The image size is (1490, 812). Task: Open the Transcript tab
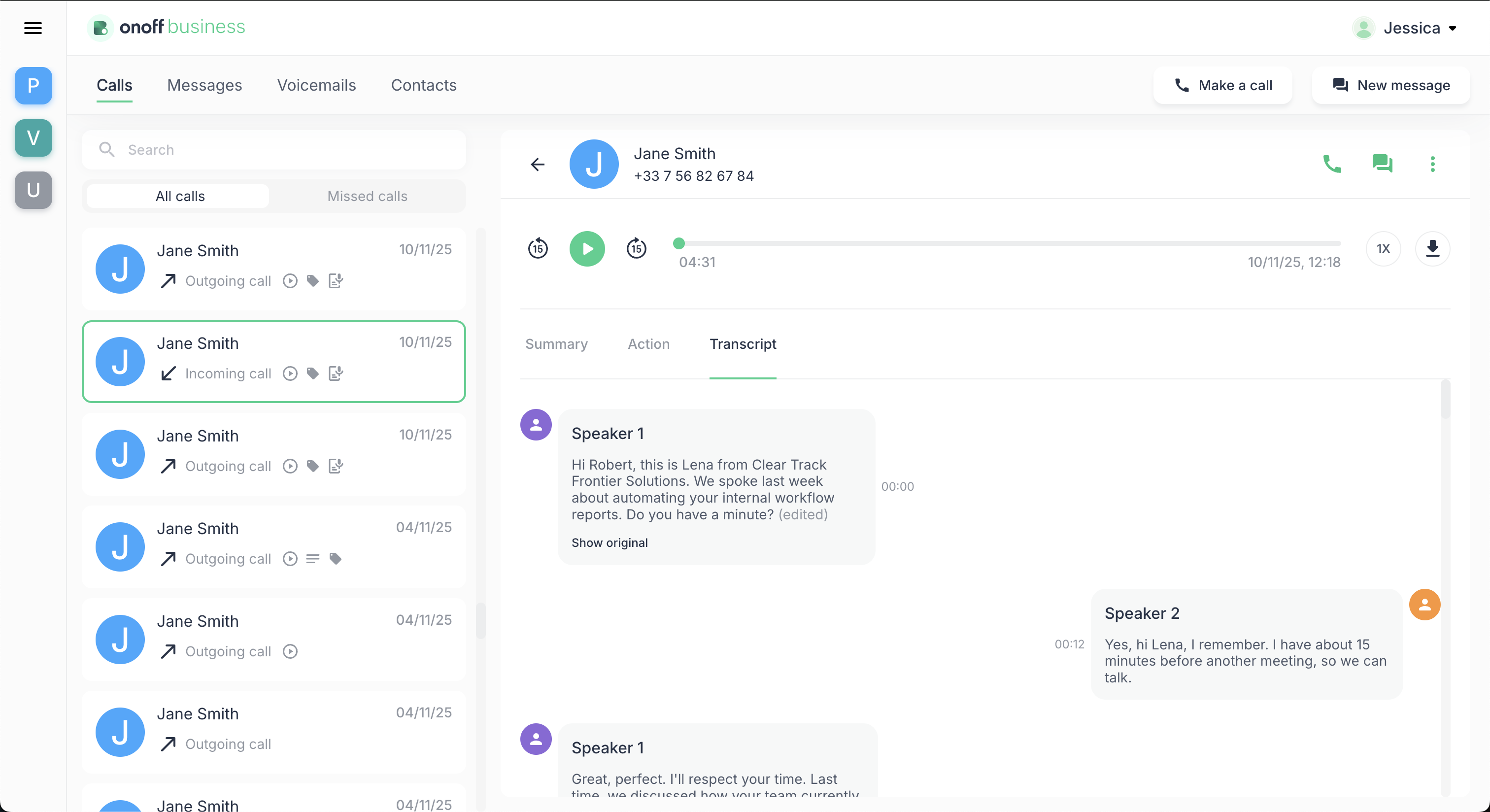[743, 344]
